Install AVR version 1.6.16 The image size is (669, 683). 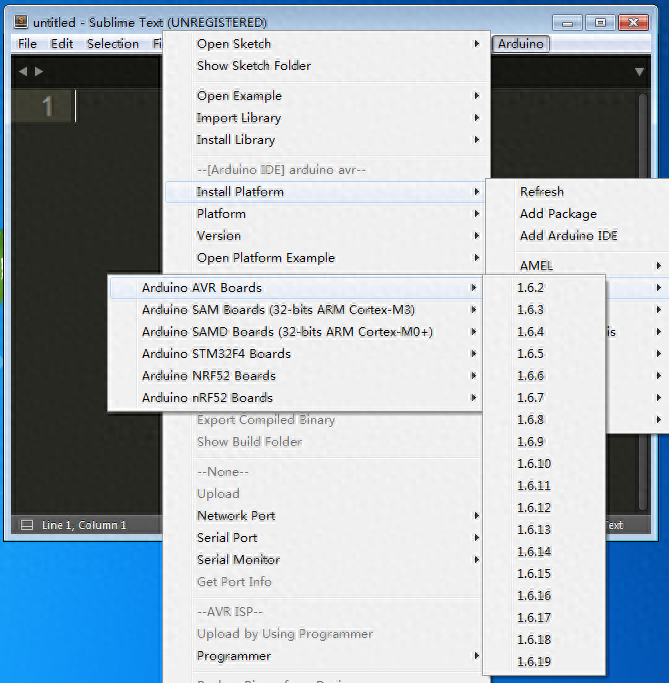(x=544, y=595)
